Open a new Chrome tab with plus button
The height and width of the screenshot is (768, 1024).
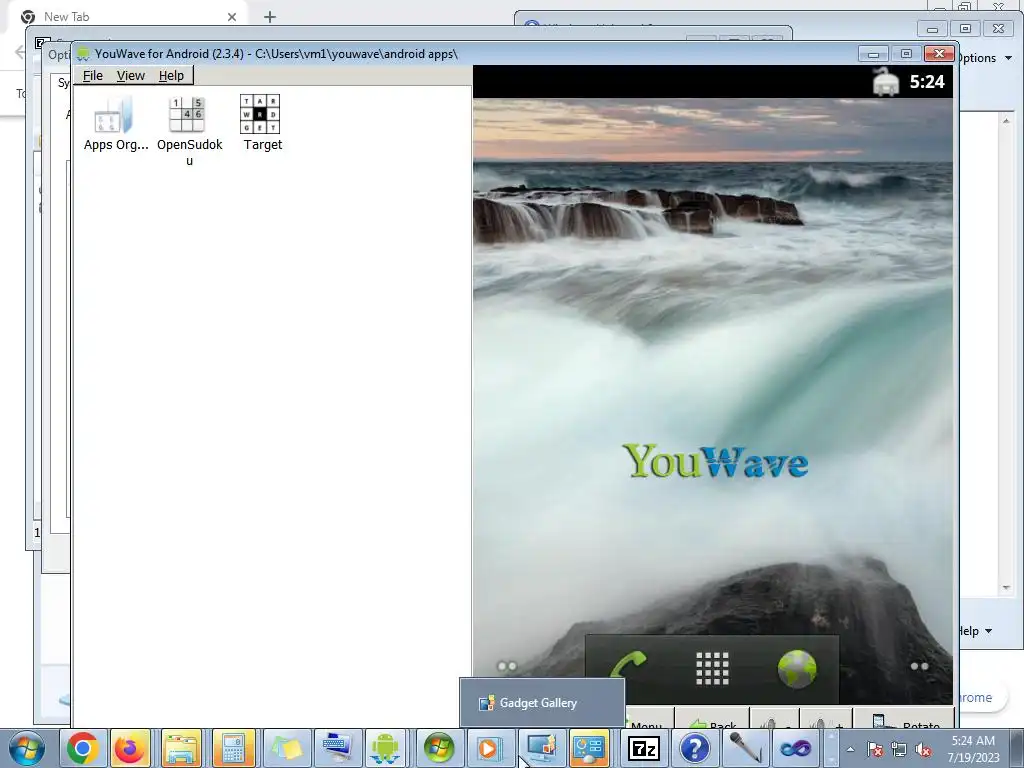tap(270, 17)
